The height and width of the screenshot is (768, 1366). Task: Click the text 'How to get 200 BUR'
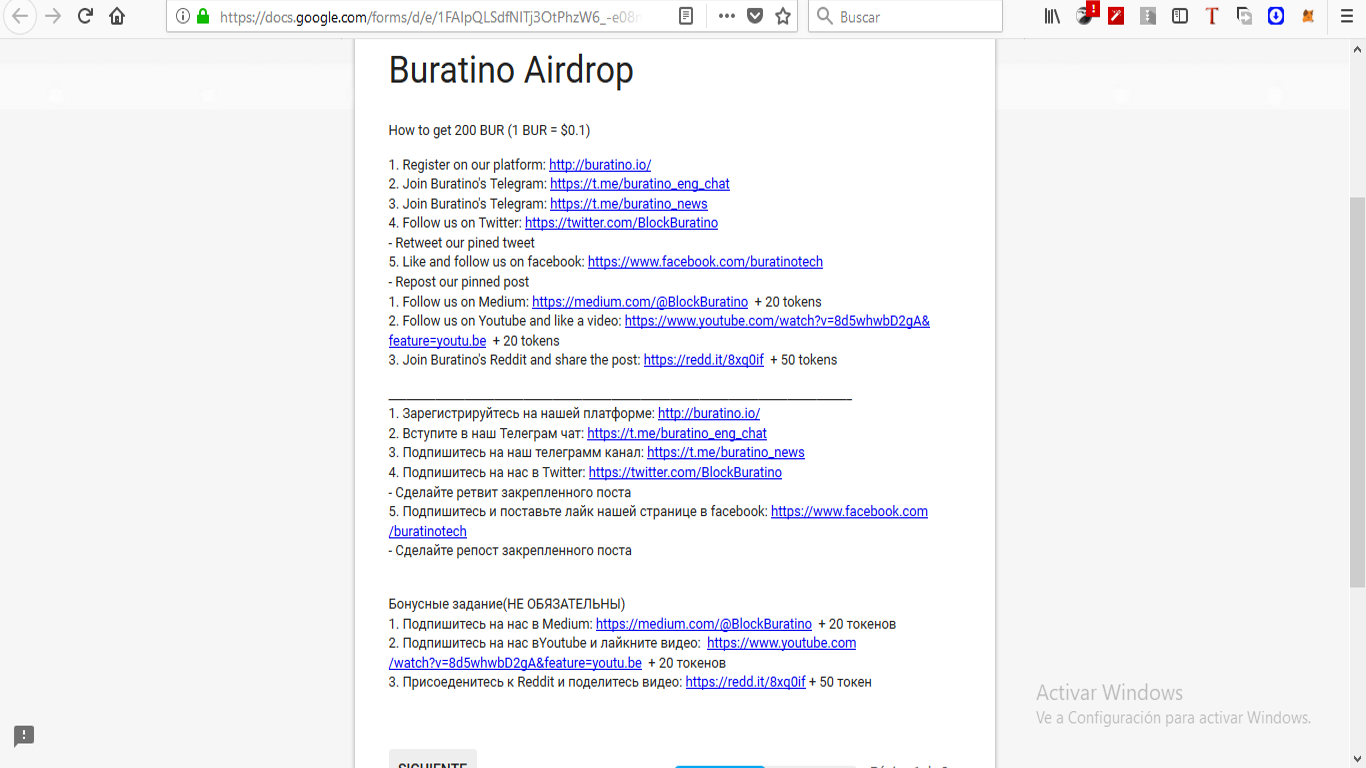pos(446,130)
